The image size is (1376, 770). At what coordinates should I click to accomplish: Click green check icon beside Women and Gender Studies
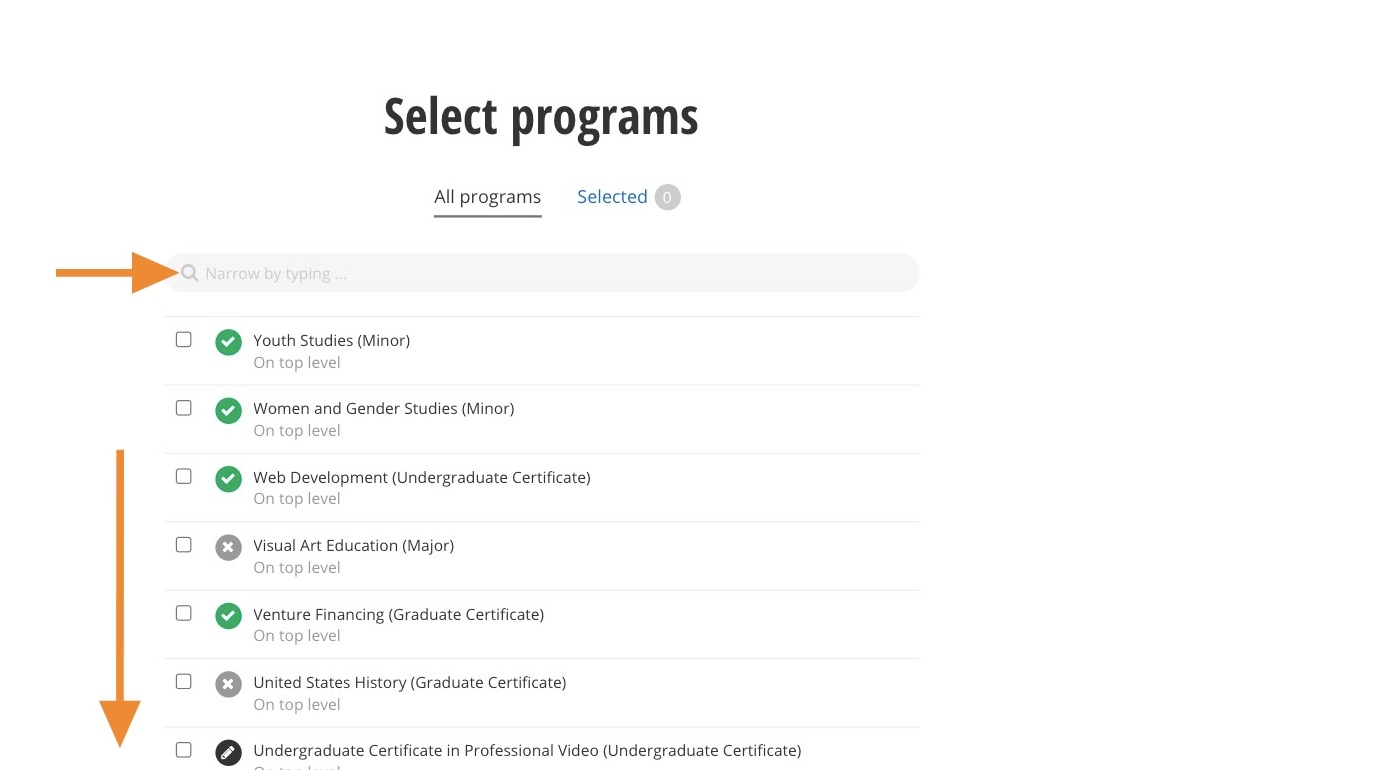[228, 410]
